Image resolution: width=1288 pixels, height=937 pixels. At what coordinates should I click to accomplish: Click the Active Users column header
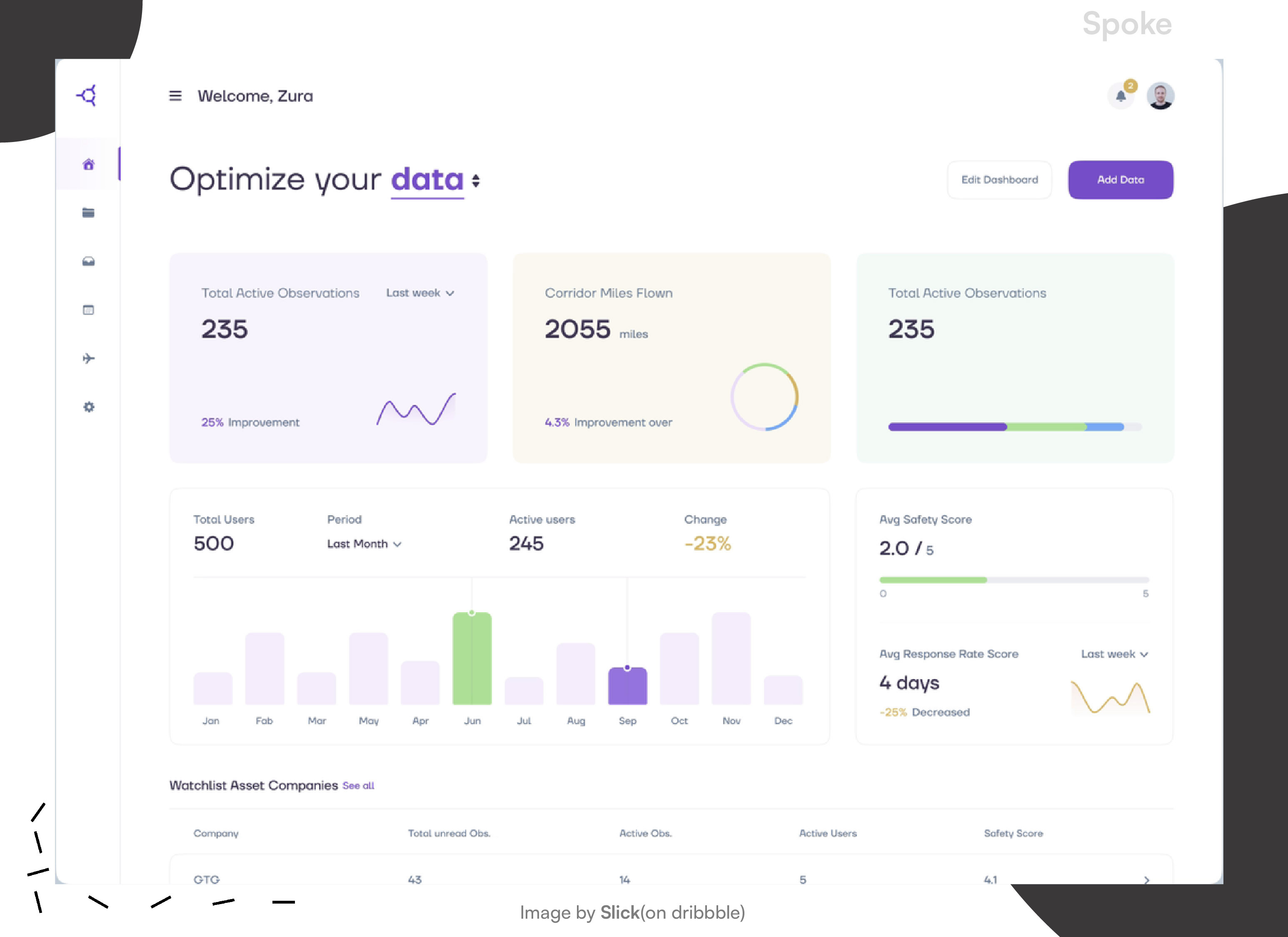point(828,834)
